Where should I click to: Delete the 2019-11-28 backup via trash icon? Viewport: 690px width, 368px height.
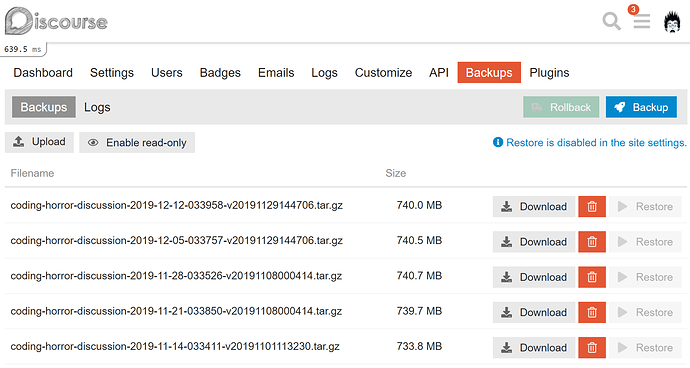592,277
